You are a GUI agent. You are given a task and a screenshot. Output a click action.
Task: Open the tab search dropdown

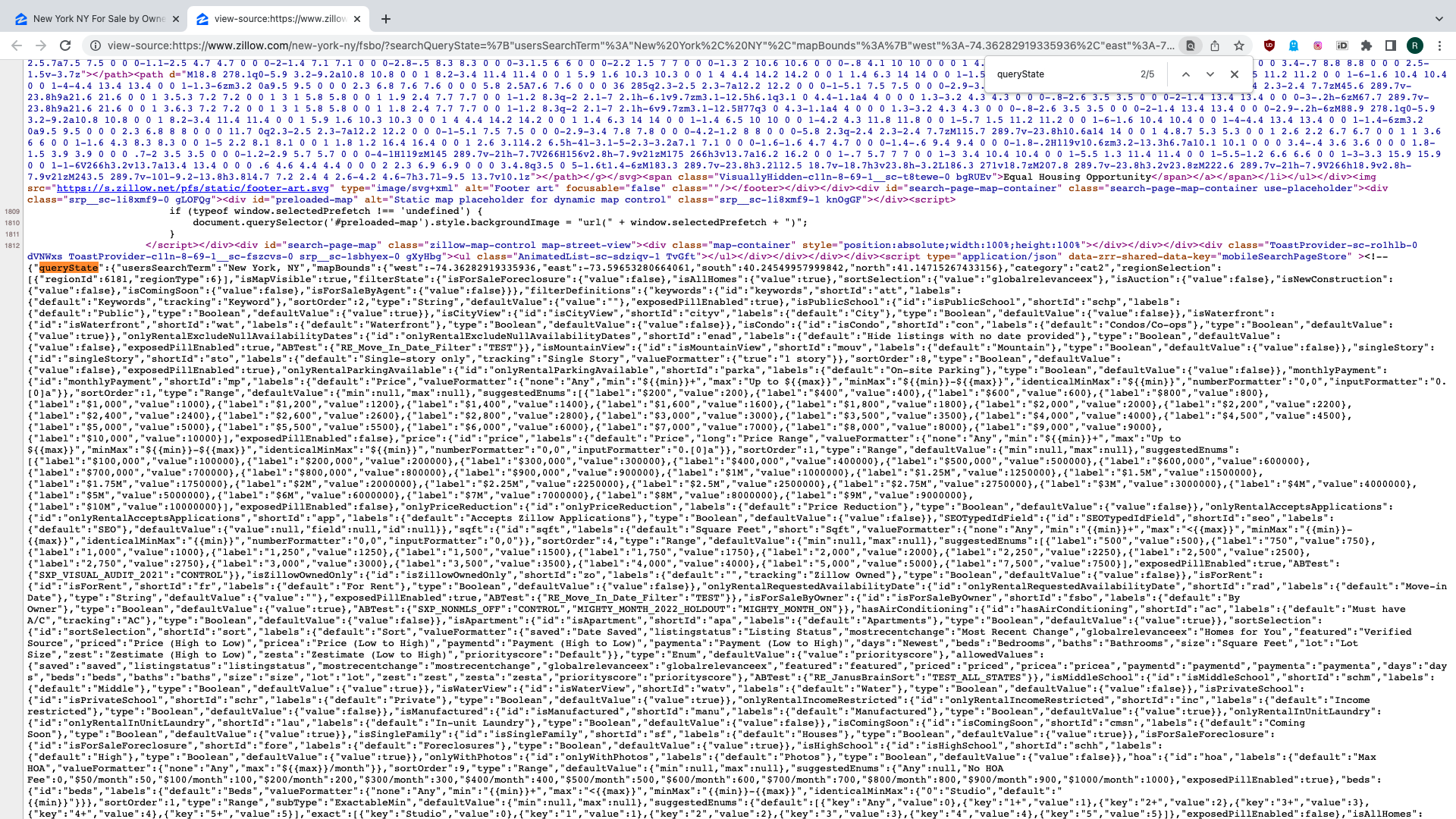point(1439,19)
